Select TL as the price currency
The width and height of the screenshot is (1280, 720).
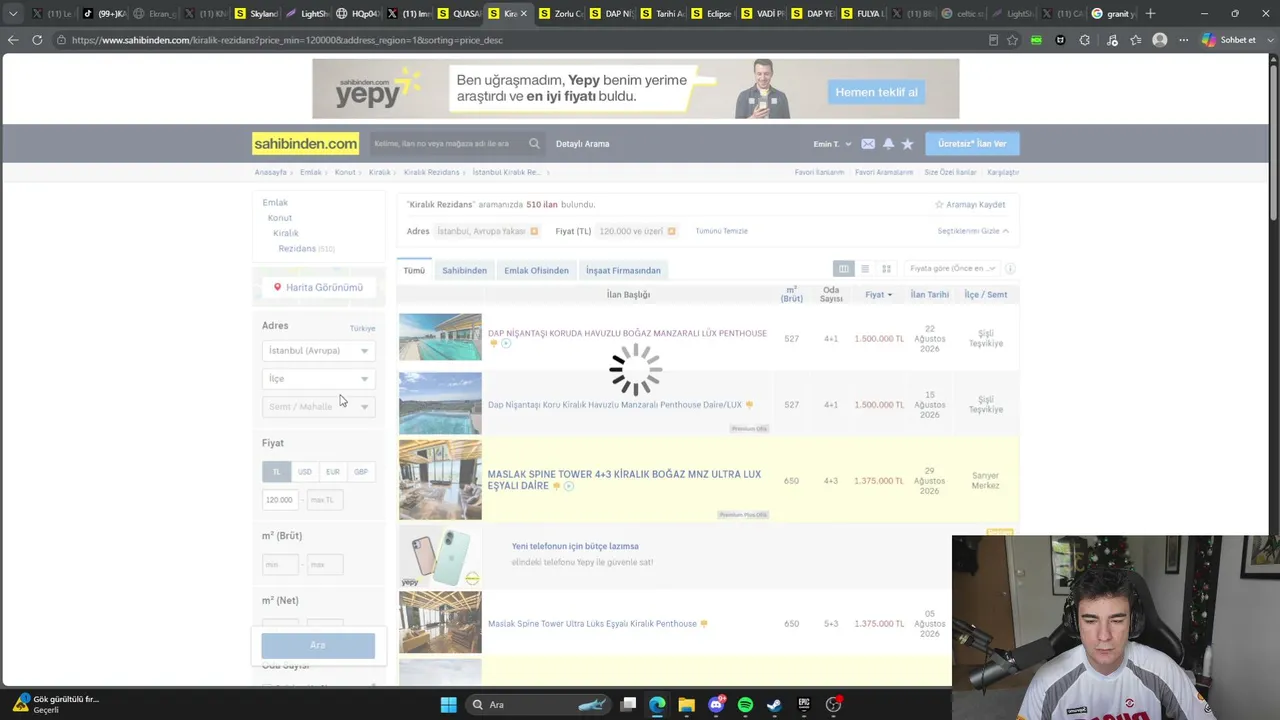pos(277,472)
